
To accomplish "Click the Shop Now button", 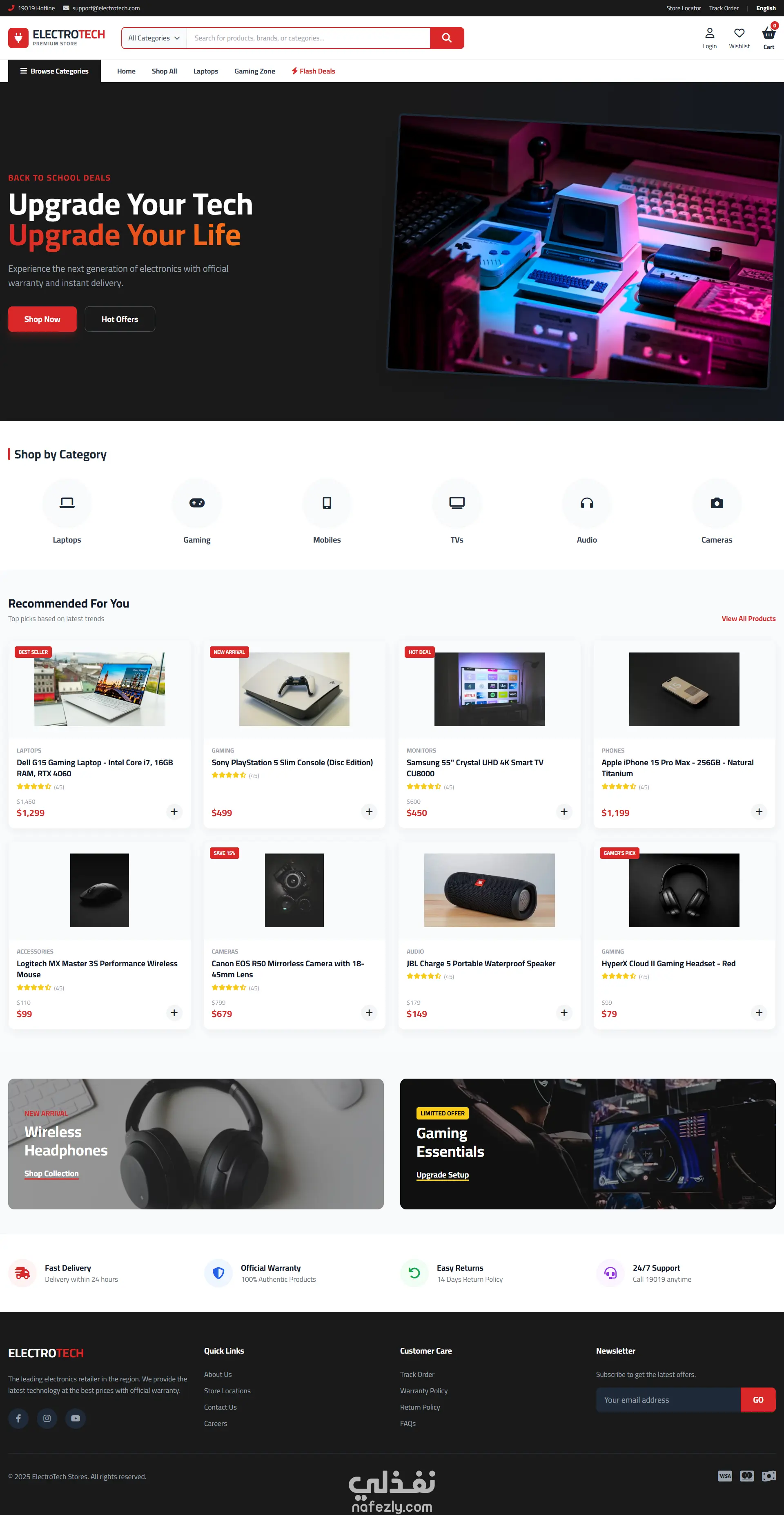I will click(42, 319).
